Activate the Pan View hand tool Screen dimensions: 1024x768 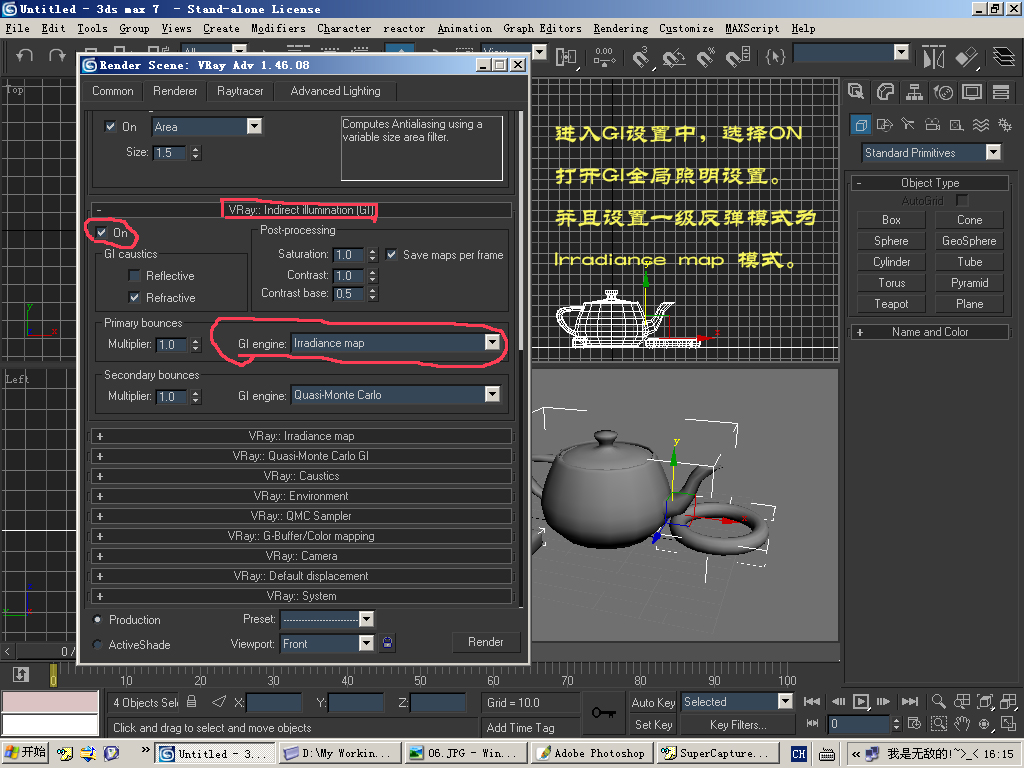[962, 724]
